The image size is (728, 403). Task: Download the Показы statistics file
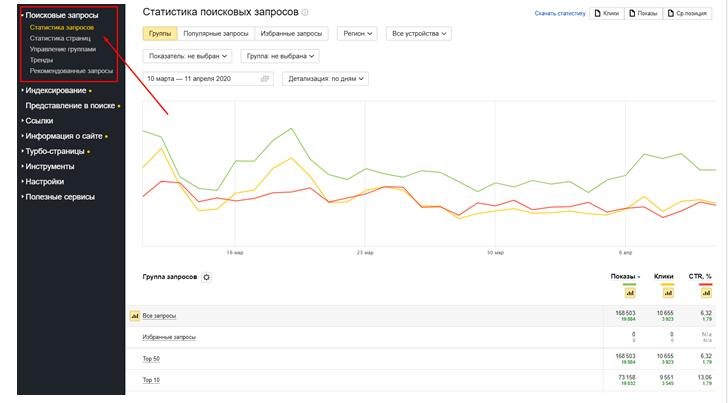(644, 14)
